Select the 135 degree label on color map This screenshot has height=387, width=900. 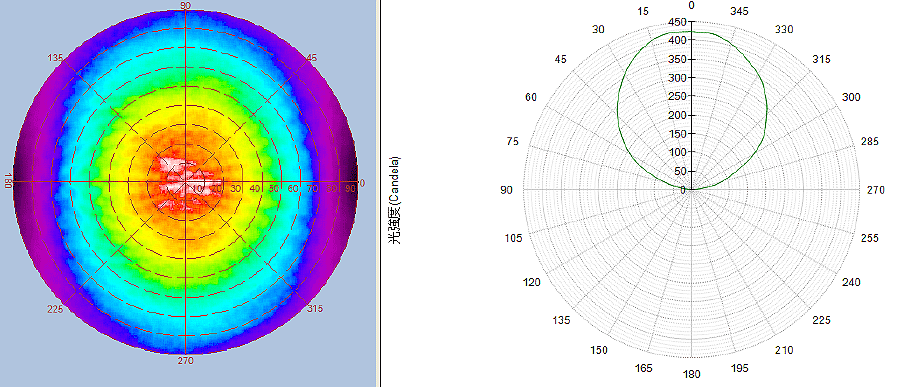[x=56, y=57]
